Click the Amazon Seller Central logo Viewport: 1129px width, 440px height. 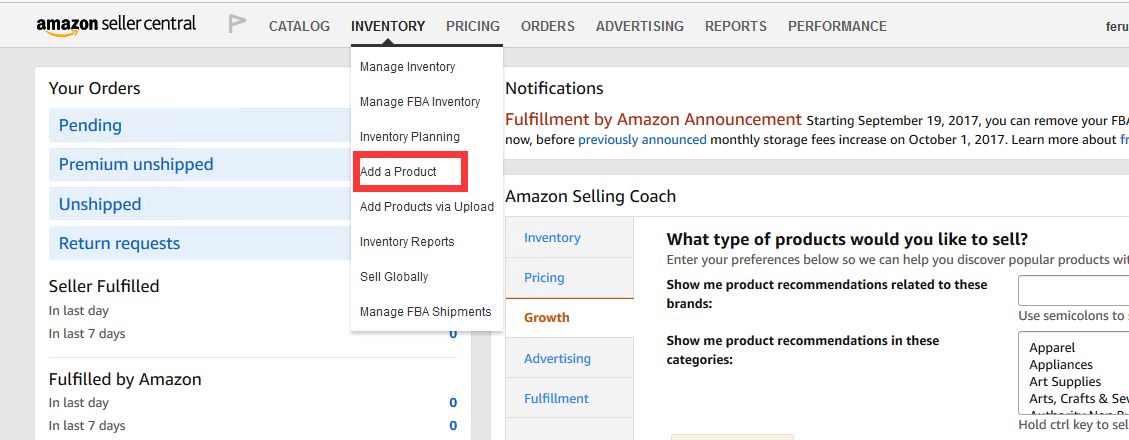pos(116,25)
